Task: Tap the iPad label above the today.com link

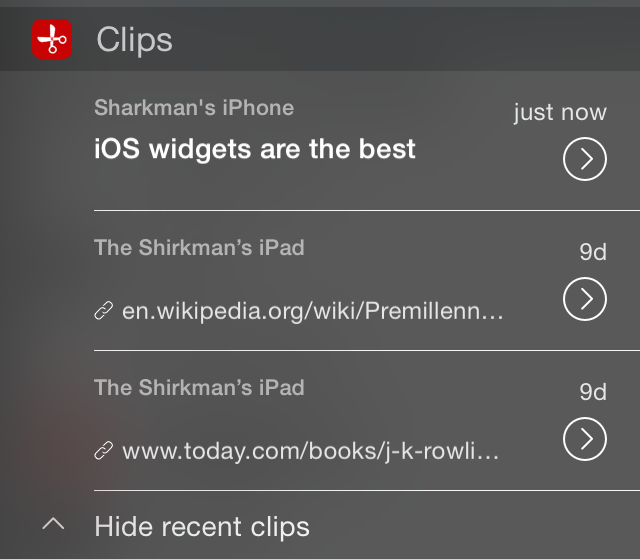Action: pos(199,387)
